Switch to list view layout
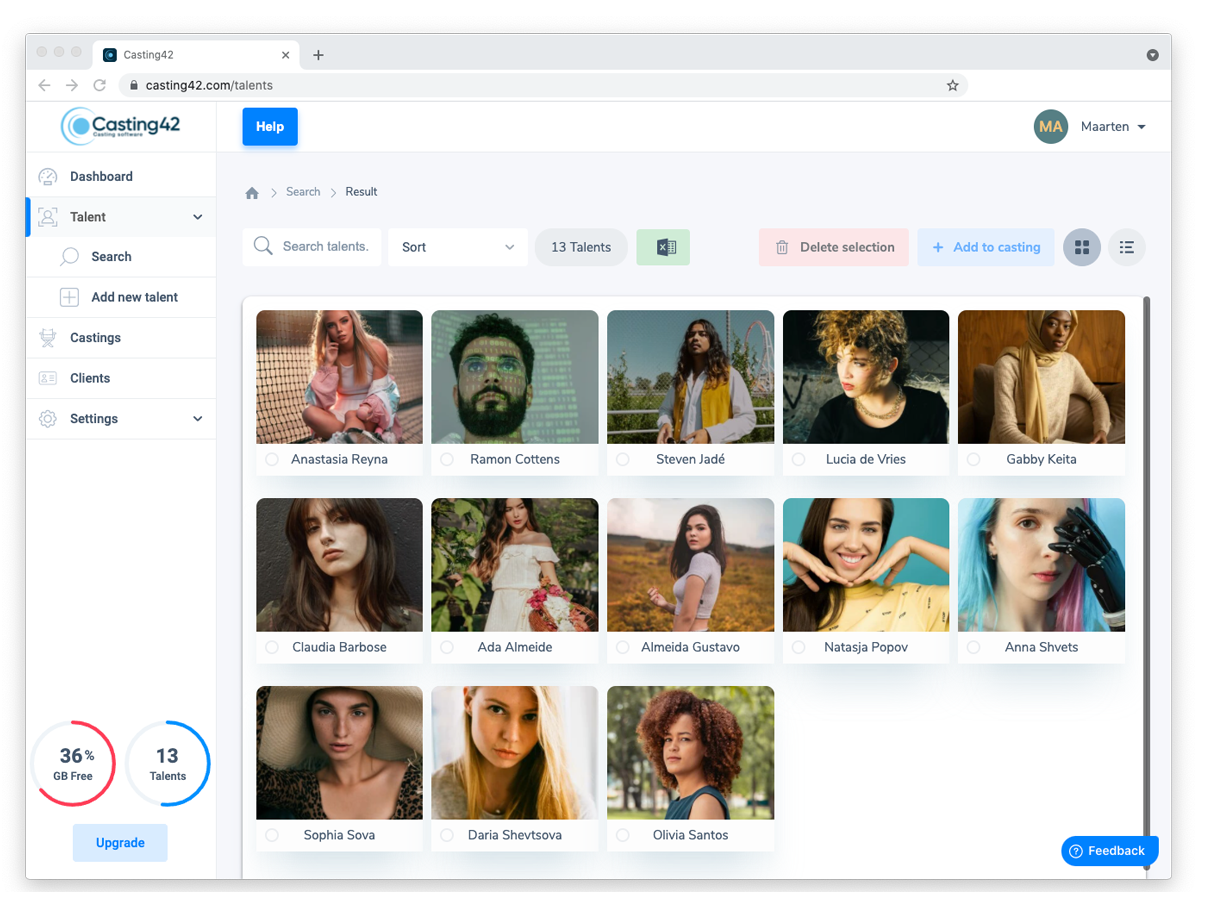 pyautogui.click(x=1126, y=247)
